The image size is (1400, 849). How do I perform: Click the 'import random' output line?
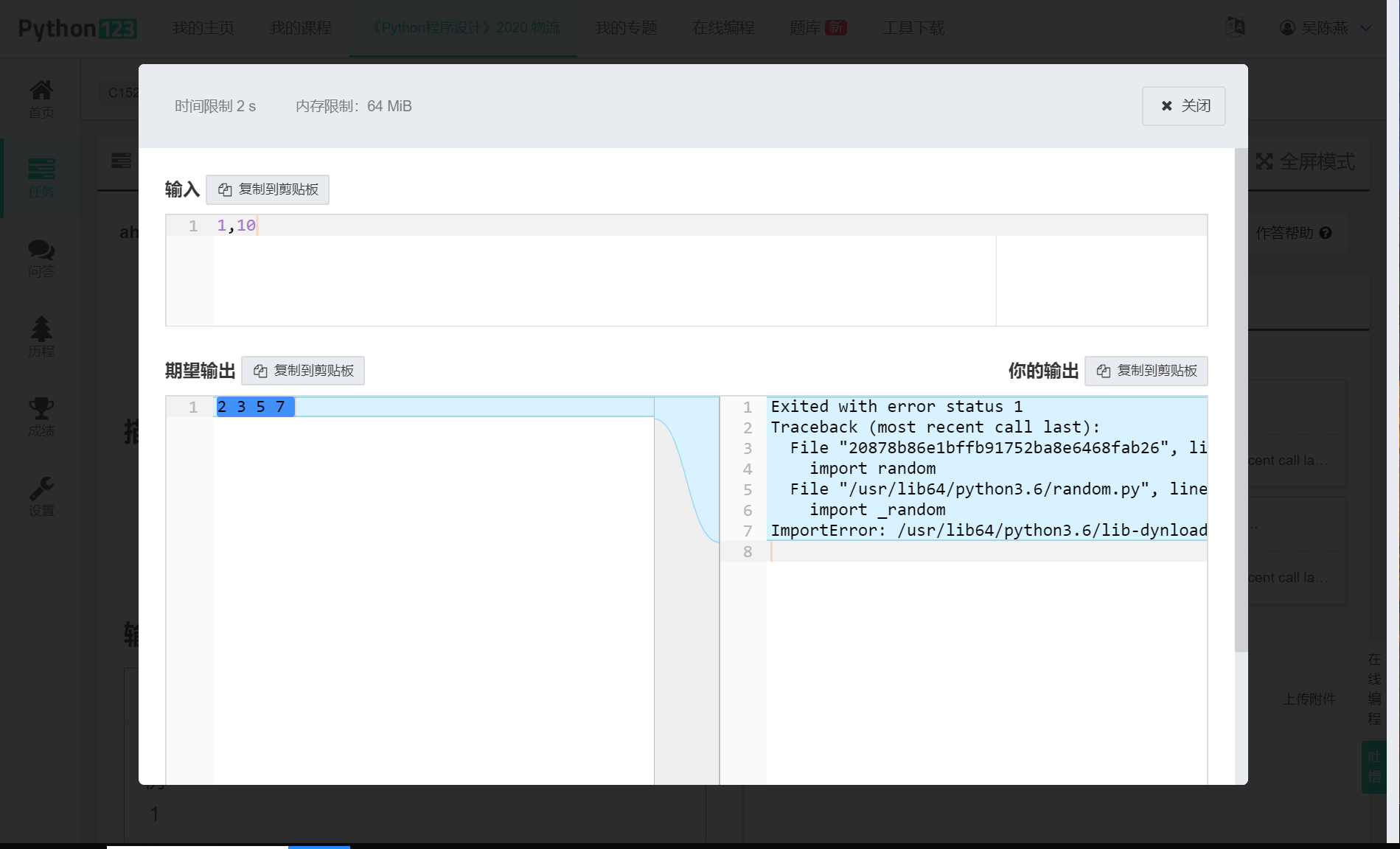pos(873,469)
